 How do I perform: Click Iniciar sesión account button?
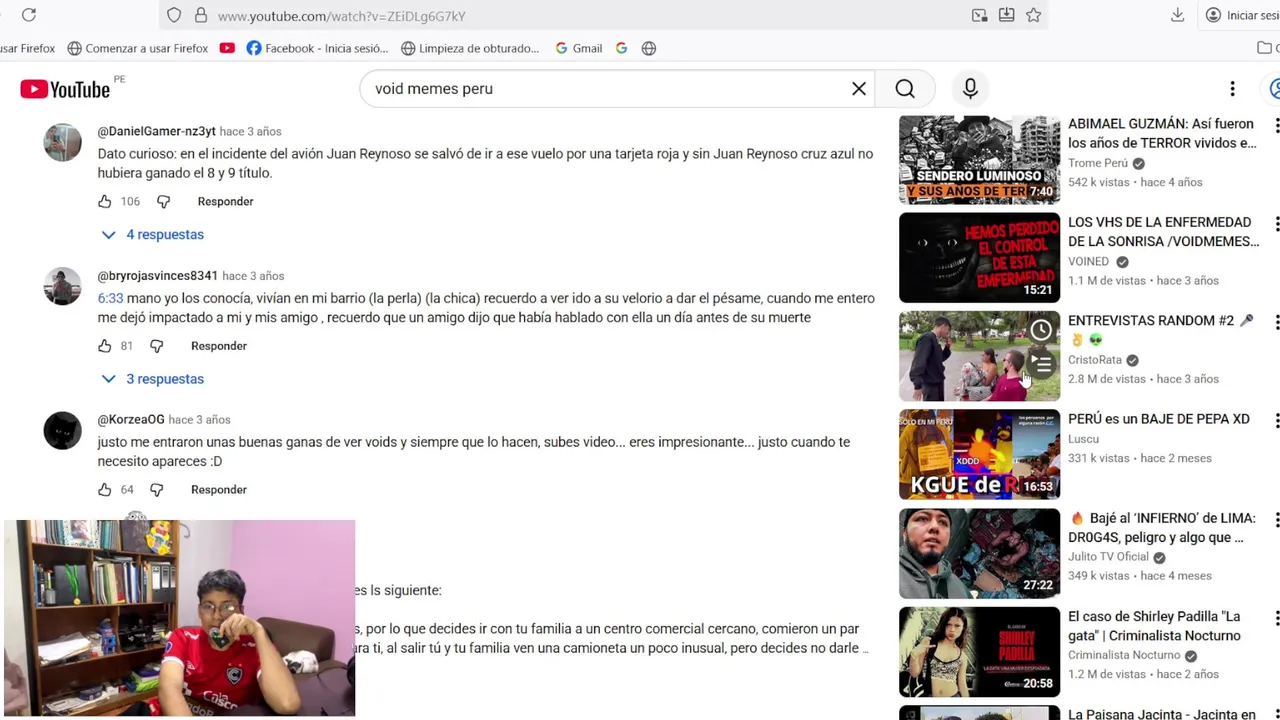pyautogui.click(x=1242, y=15)
